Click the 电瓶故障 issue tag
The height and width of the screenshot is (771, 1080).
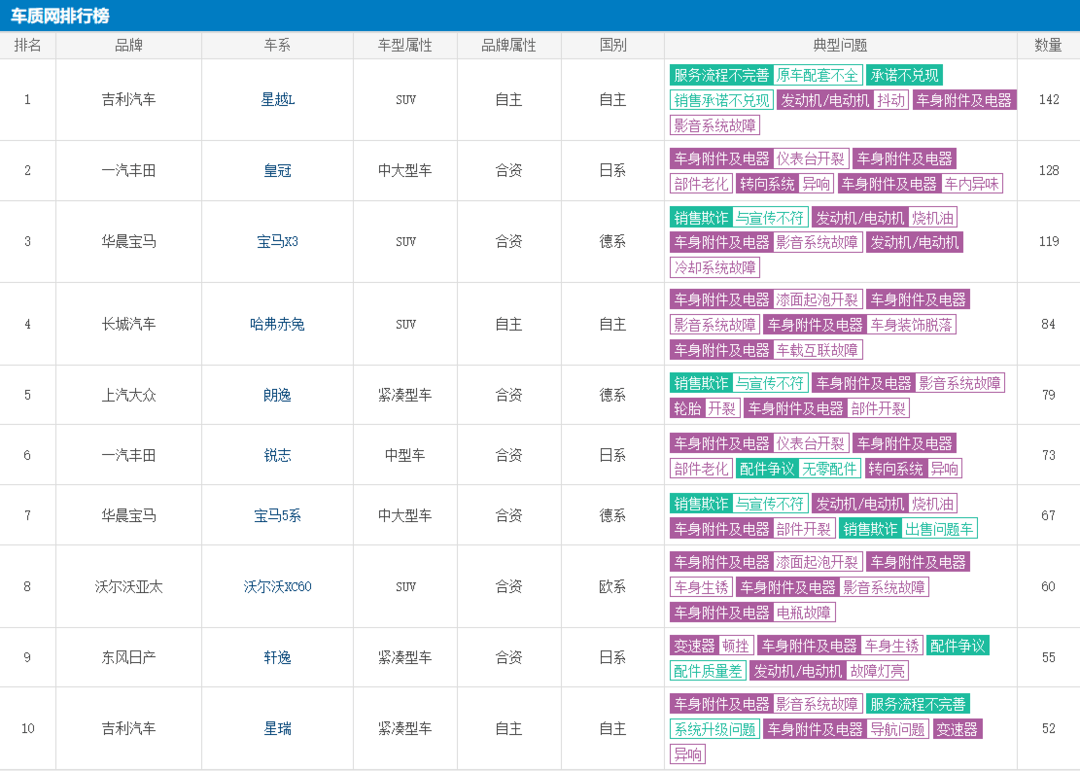point(804,613)
